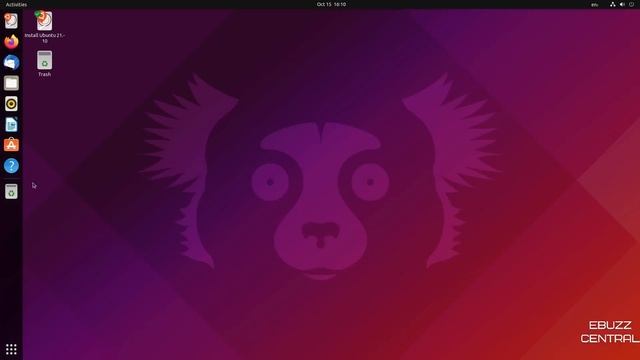
Task: Click the network status icon
Action: tap(613, 4)
